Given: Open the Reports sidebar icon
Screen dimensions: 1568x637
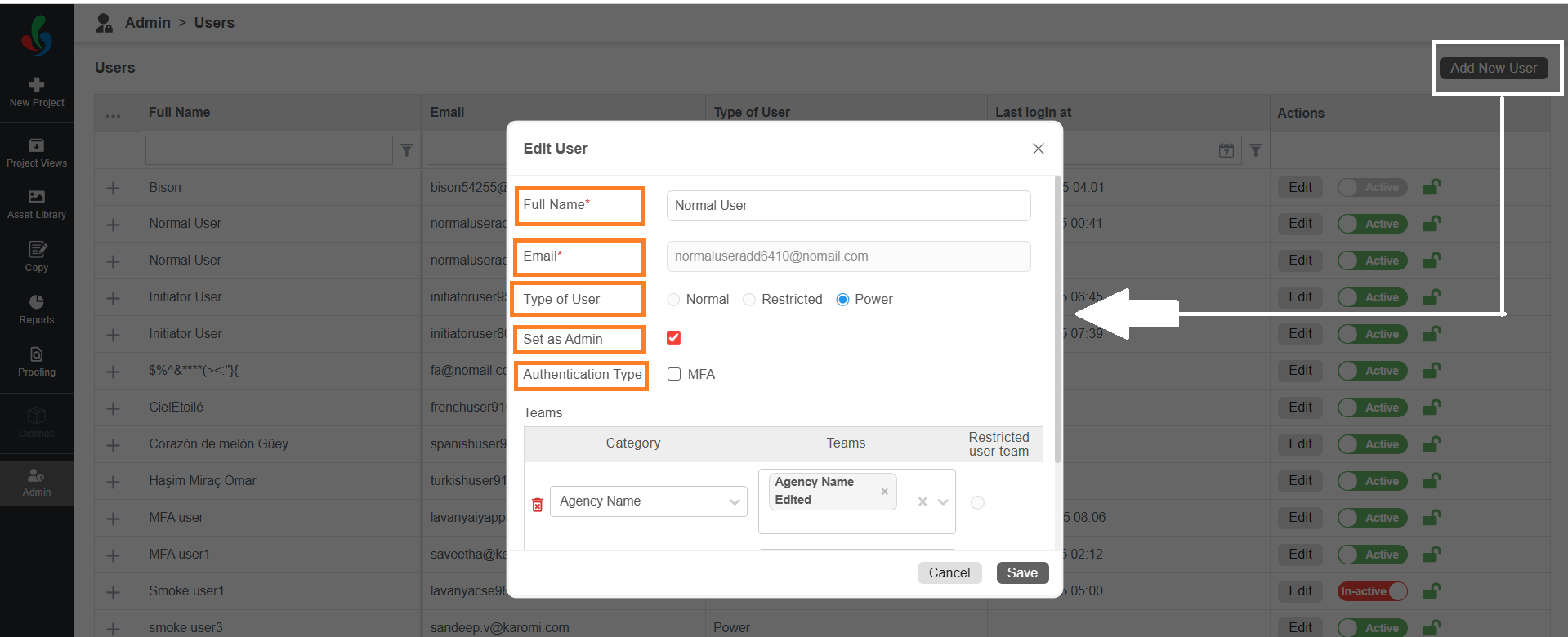Looking at the screenshot, I should pyautogui.click(x=37, y=310).
